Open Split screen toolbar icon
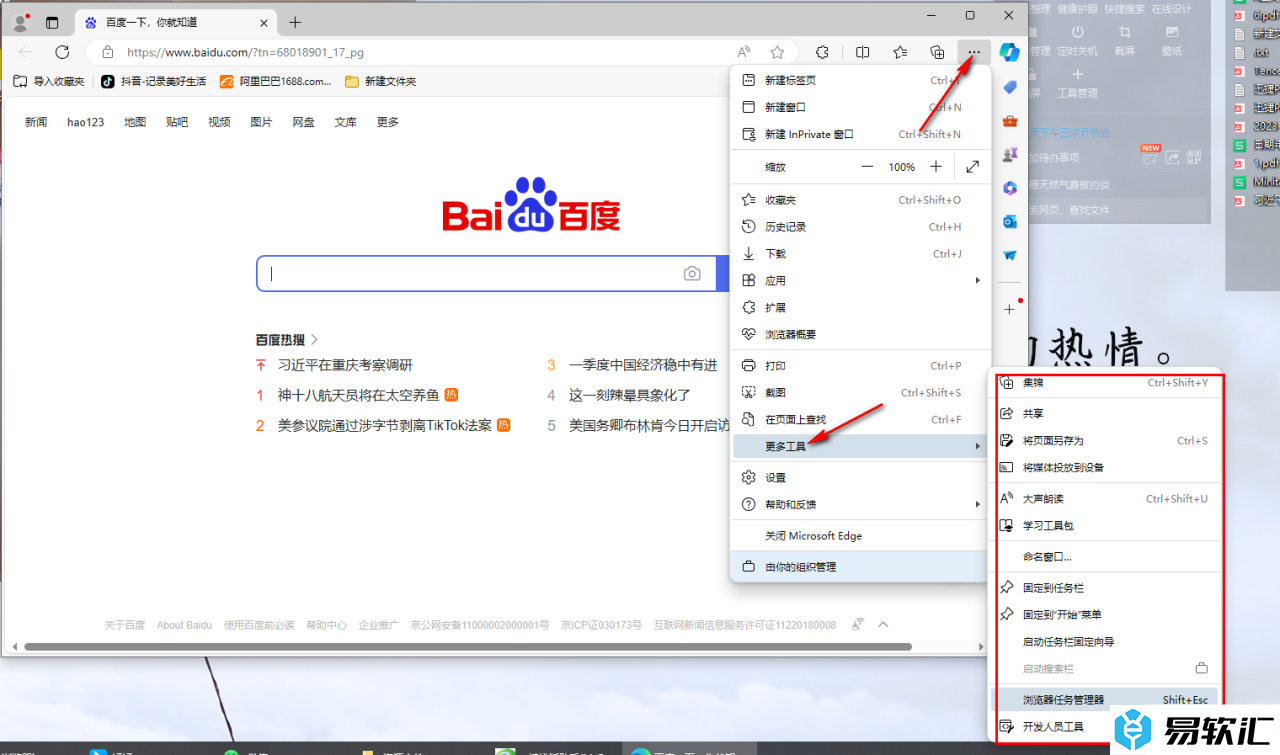The width and height of the screenshot is (1280, 755). tap(863, 52)
